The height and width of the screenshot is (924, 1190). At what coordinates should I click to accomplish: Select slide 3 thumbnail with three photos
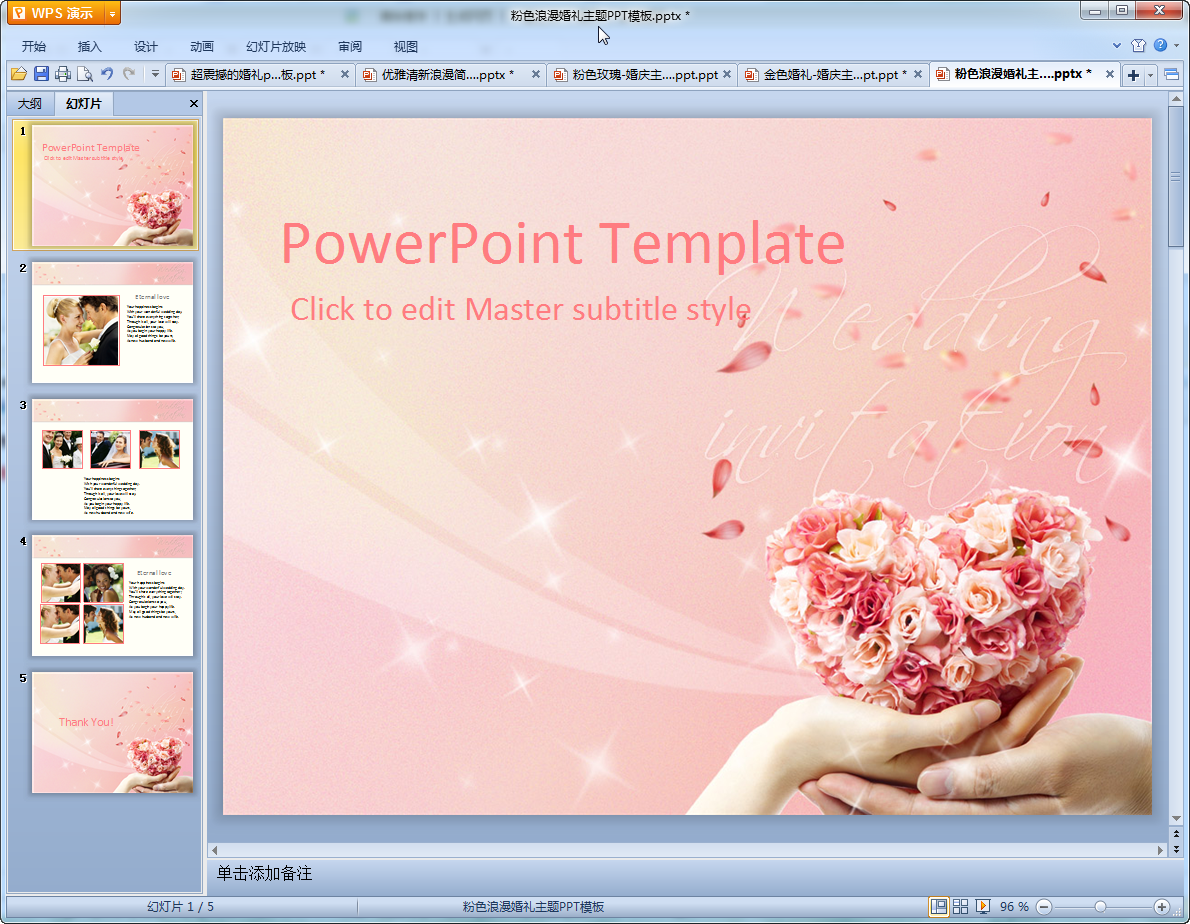112,459
